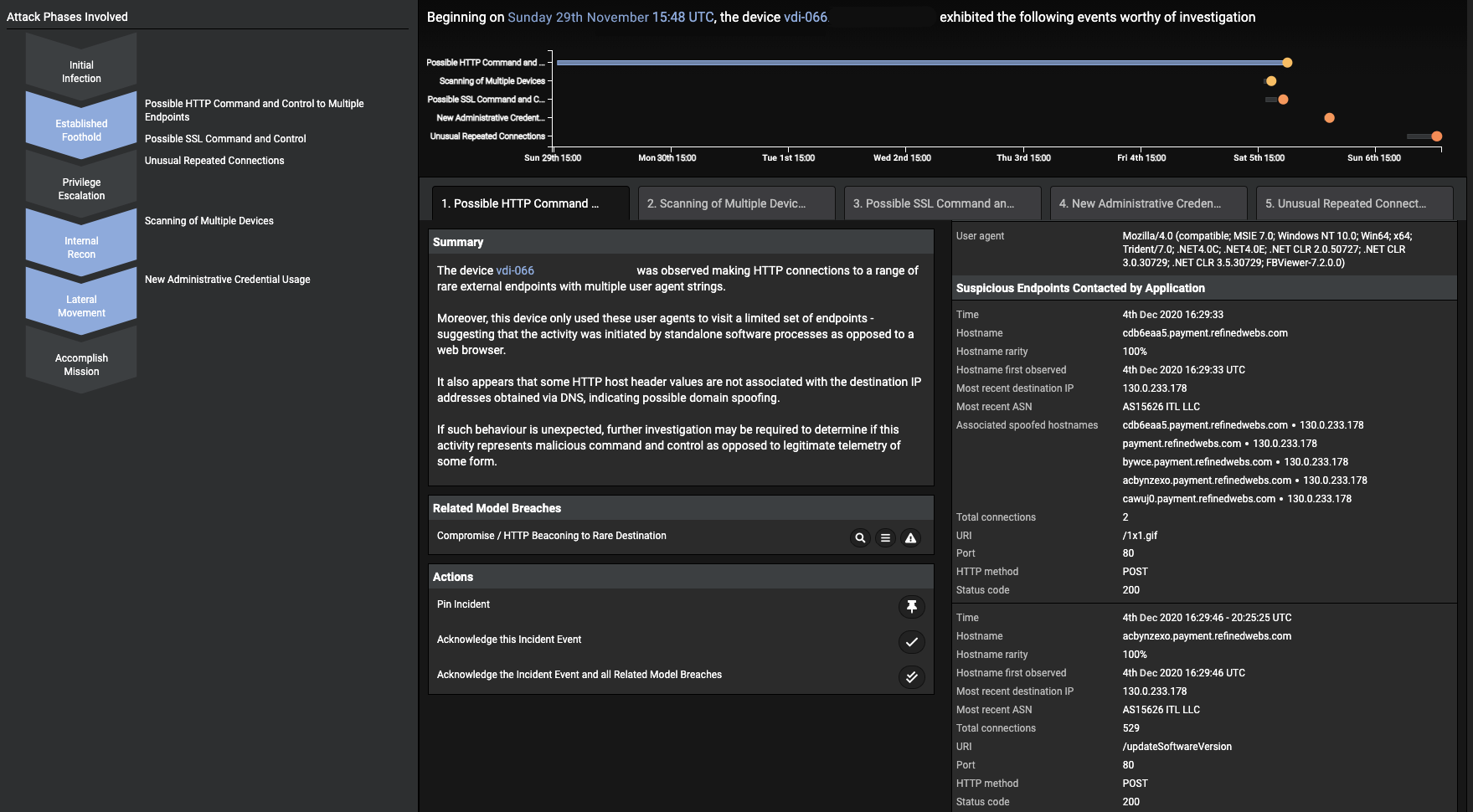Open the Scanning of Multiple Devices tab

736,203
